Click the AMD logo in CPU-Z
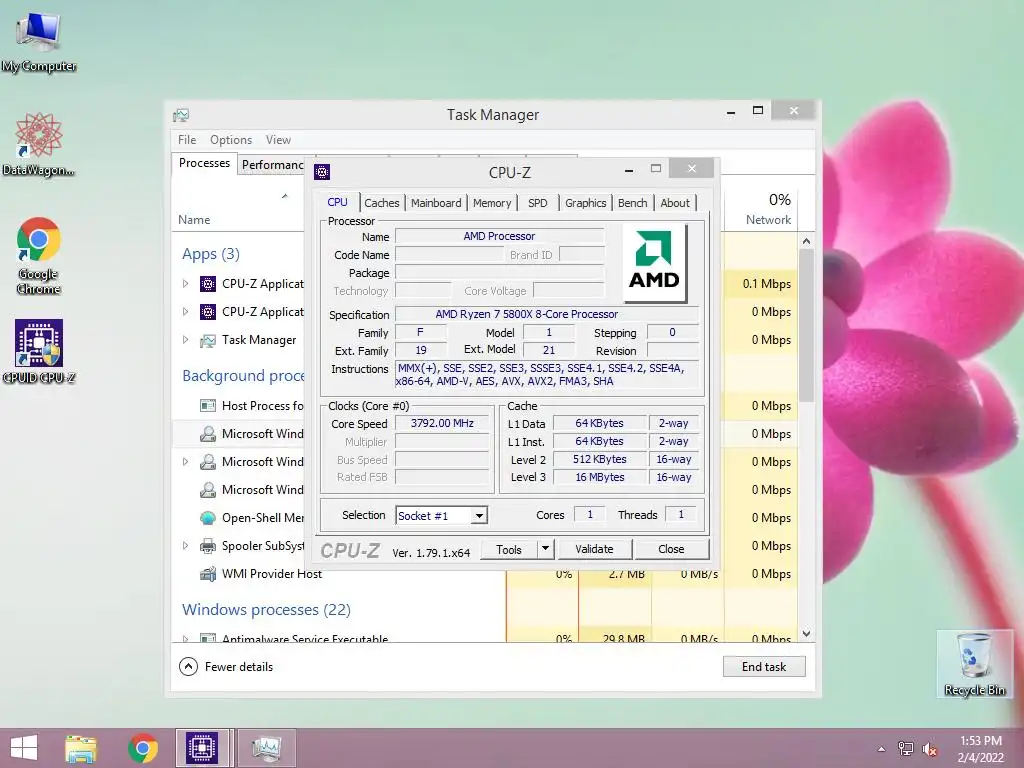This screenshot has height=768, width=1024. pyautogui.click(x=654, y=263)
